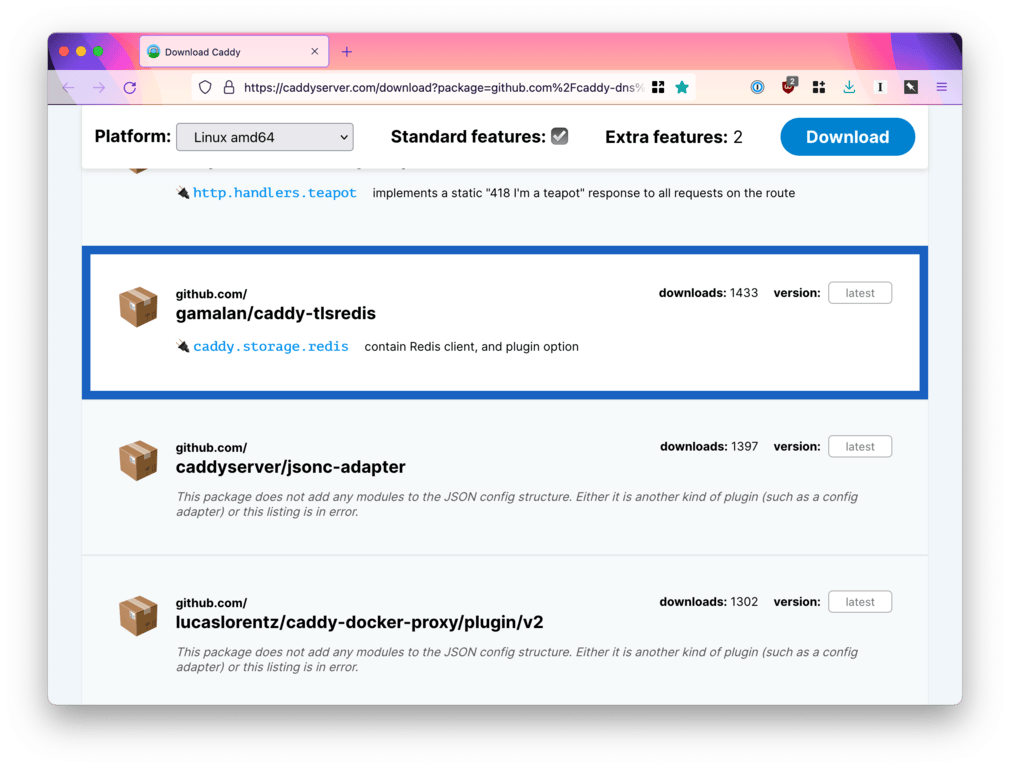1010x768 pixels.
Task: Select the caddyserver/jsonc-adapter package
Action: coord(290,467)
